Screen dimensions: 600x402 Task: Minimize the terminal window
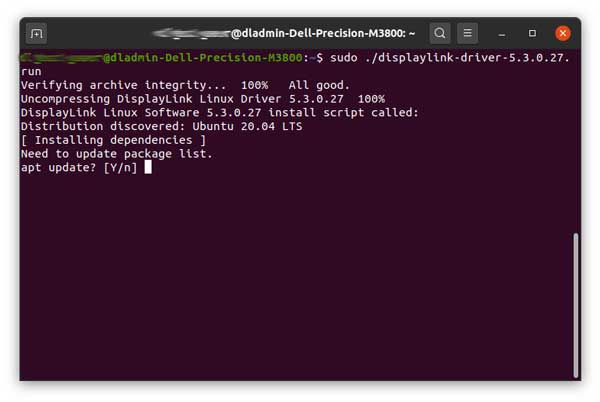pyautogui.click(x=502, y=33)
